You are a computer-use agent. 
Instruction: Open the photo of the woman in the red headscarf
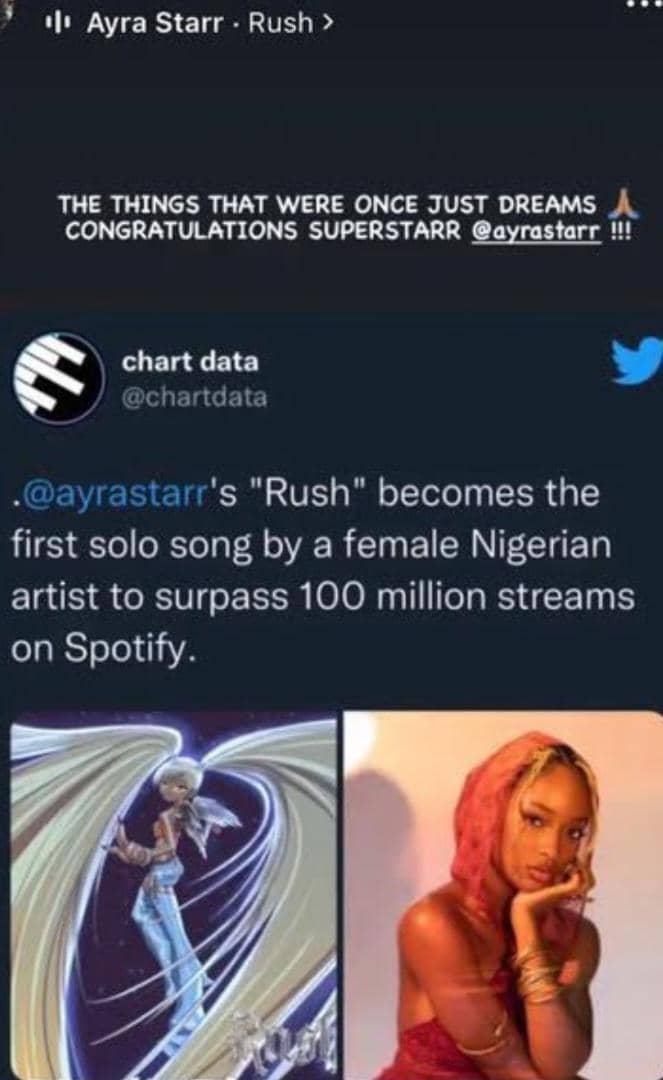click(503, 896)
